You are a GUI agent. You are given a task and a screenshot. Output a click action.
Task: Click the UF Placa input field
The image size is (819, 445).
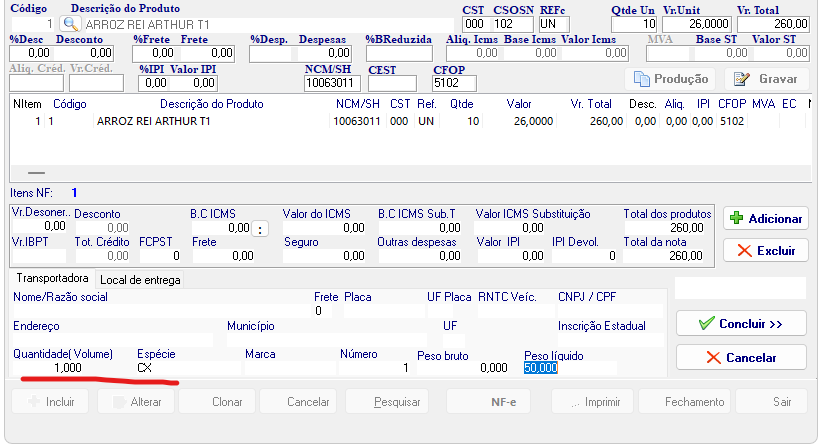[x=440, y=311]
